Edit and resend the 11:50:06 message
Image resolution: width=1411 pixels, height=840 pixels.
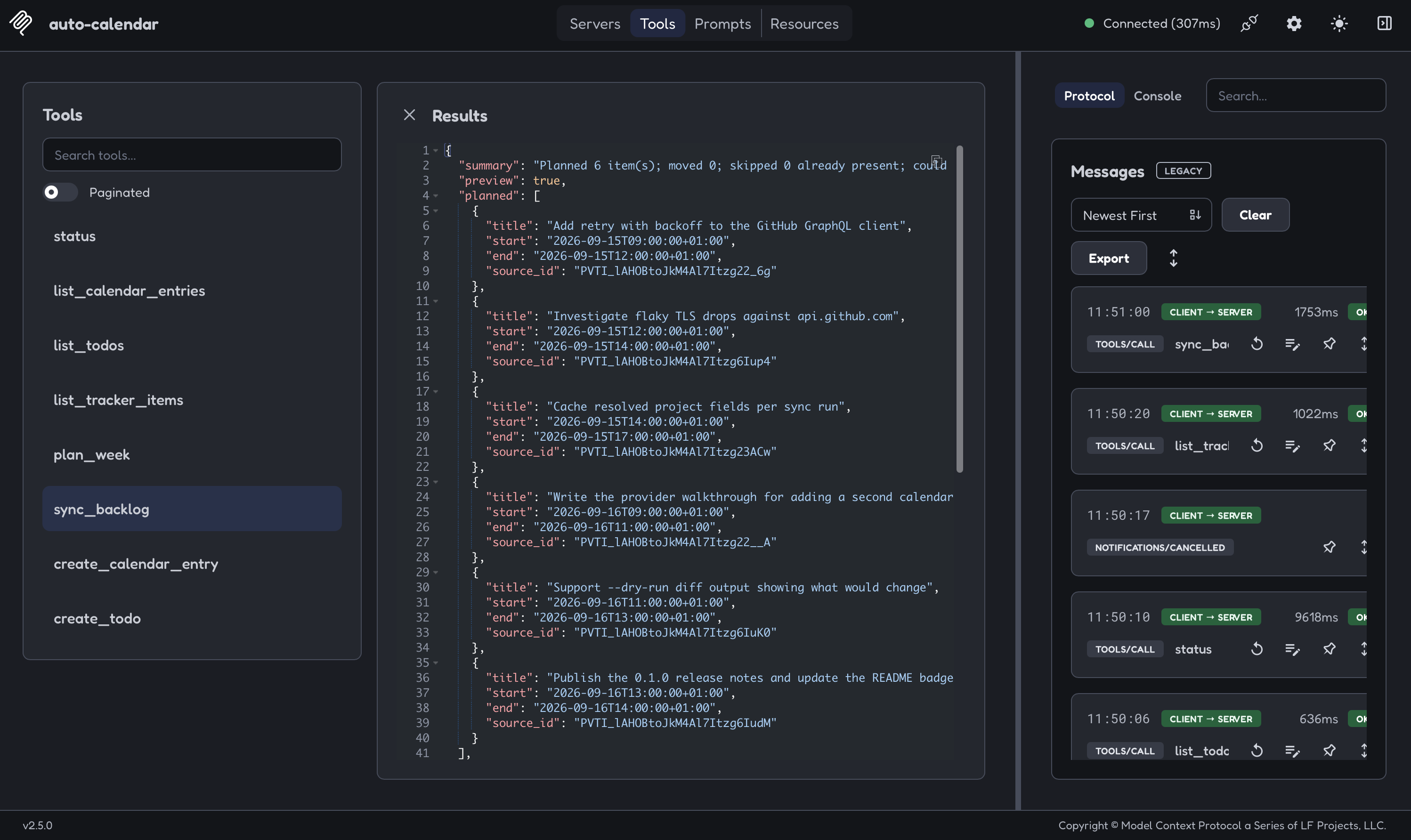point(1292,751)
